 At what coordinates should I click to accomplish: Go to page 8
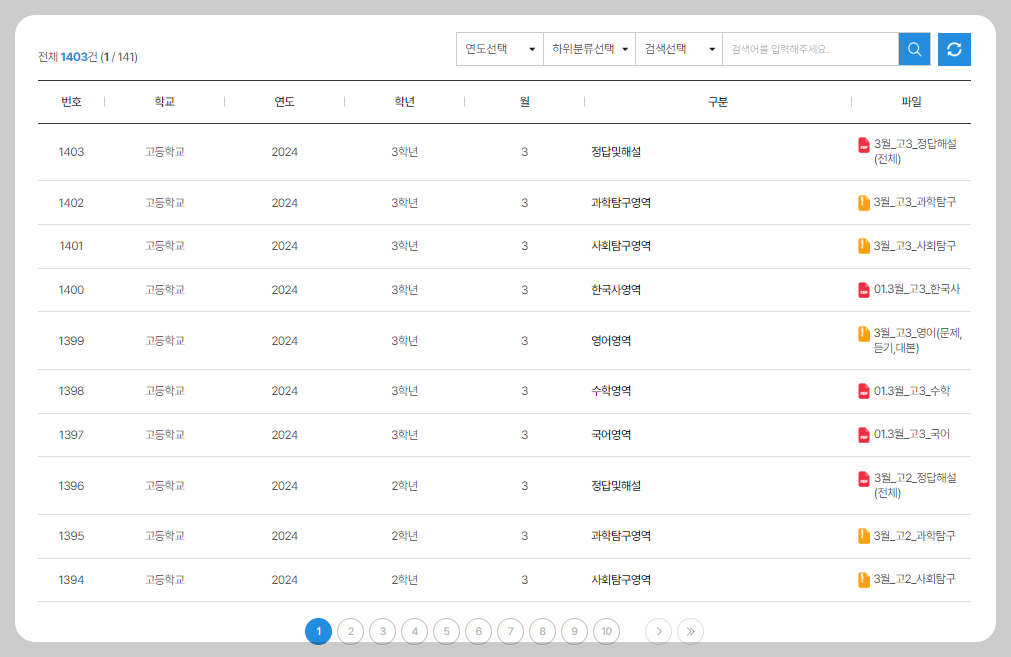[542, 631]
